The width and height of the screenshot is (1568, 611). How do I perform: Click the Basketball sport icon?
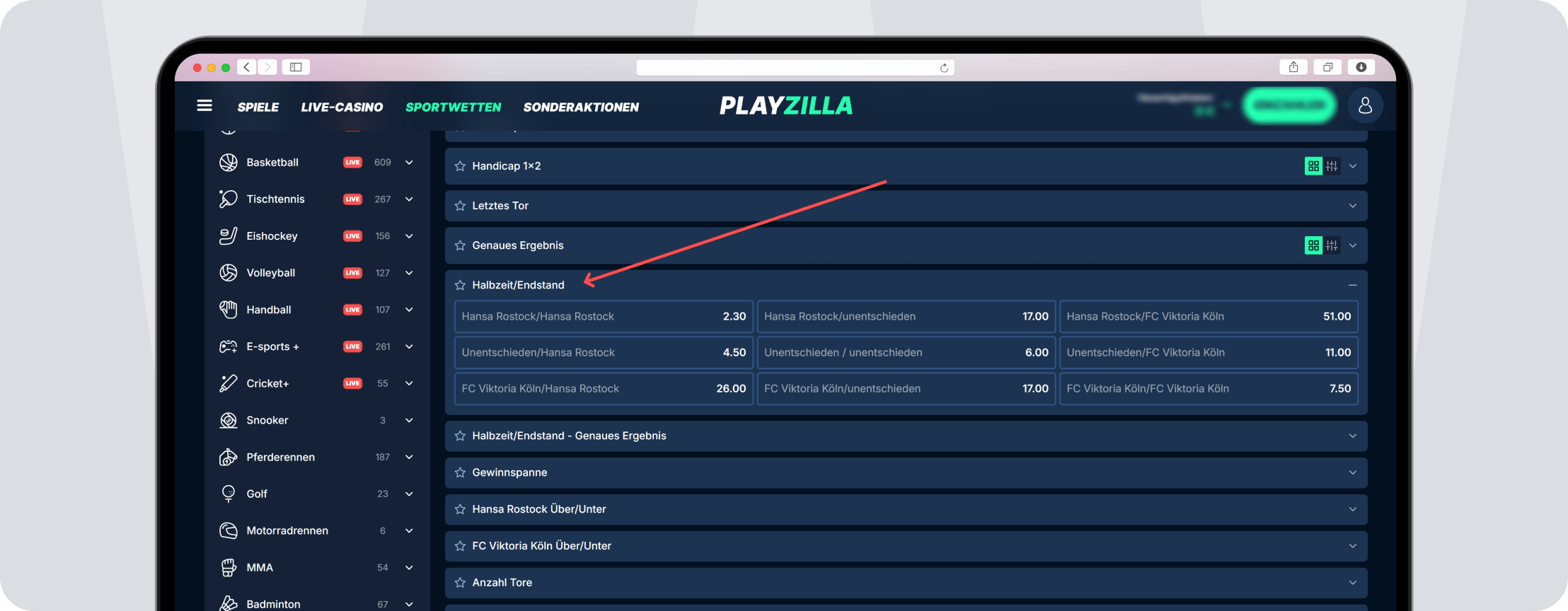coord(228,163)
